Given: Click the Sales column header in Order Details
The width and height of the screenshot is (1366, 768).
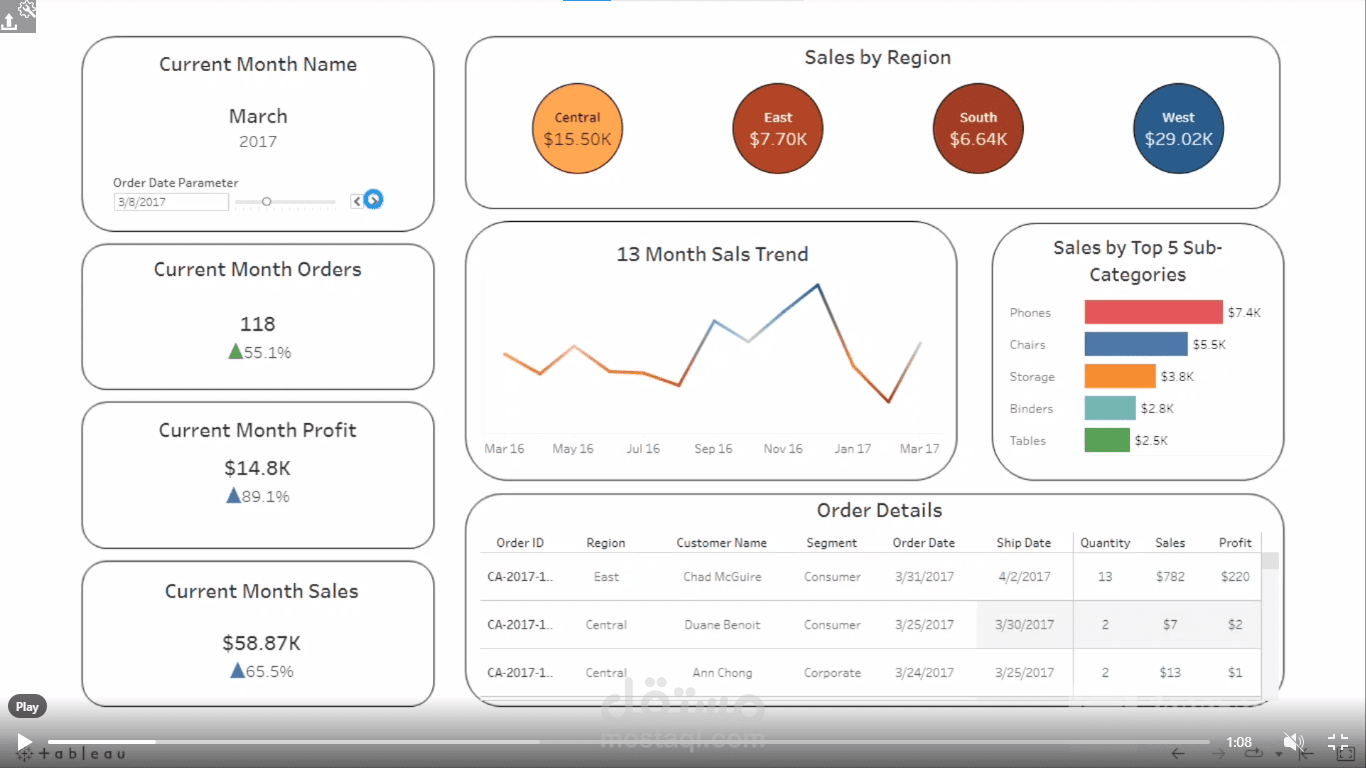Looking at the screenshot, I should [x=1170, y=543].
